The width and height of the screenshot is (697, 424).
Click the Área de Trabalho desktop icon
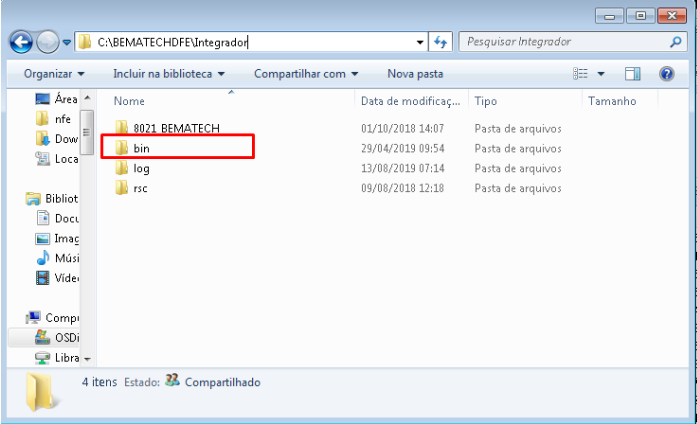point(42,99)
